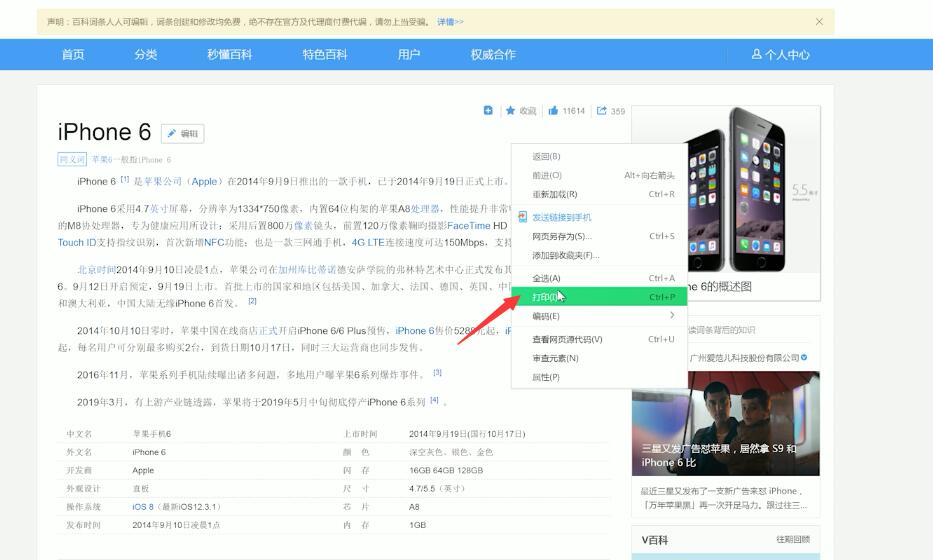This screenshot has width=933, height=560.
Task: Select 查看网页源代码(V) in the context menu
Action: point(599,339)
